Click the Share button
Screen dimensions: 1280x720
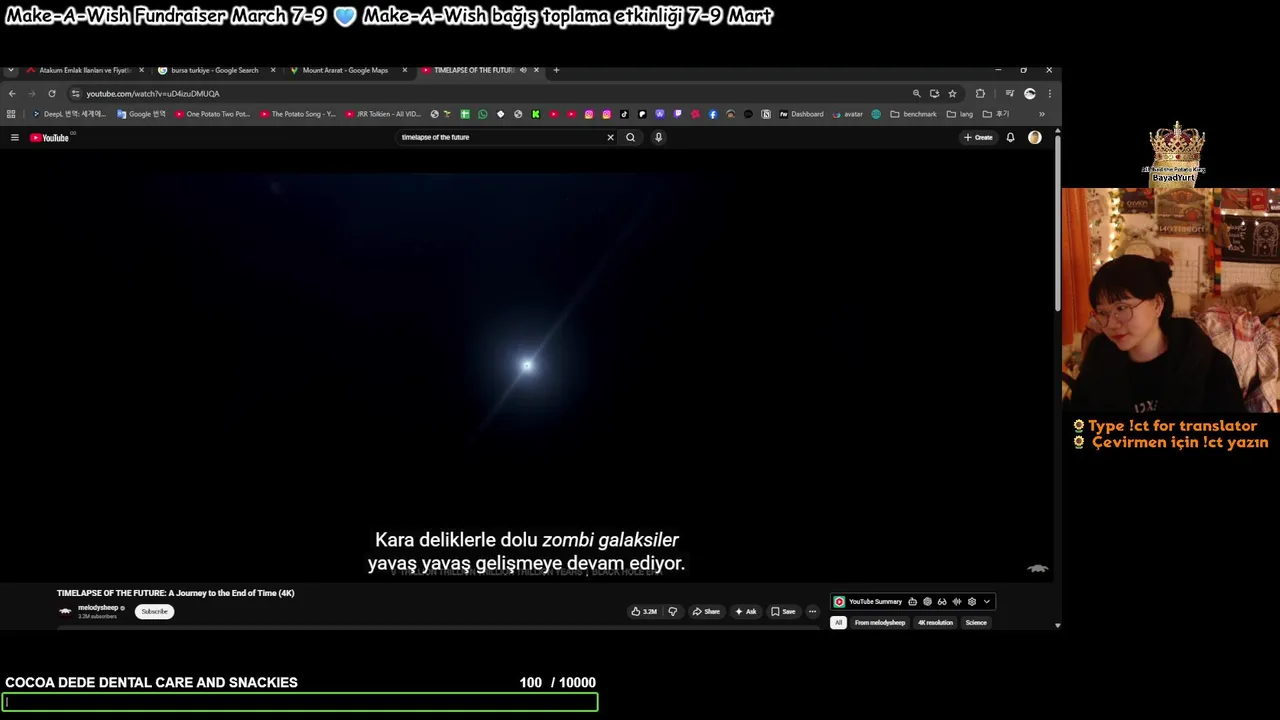point(706,611)
